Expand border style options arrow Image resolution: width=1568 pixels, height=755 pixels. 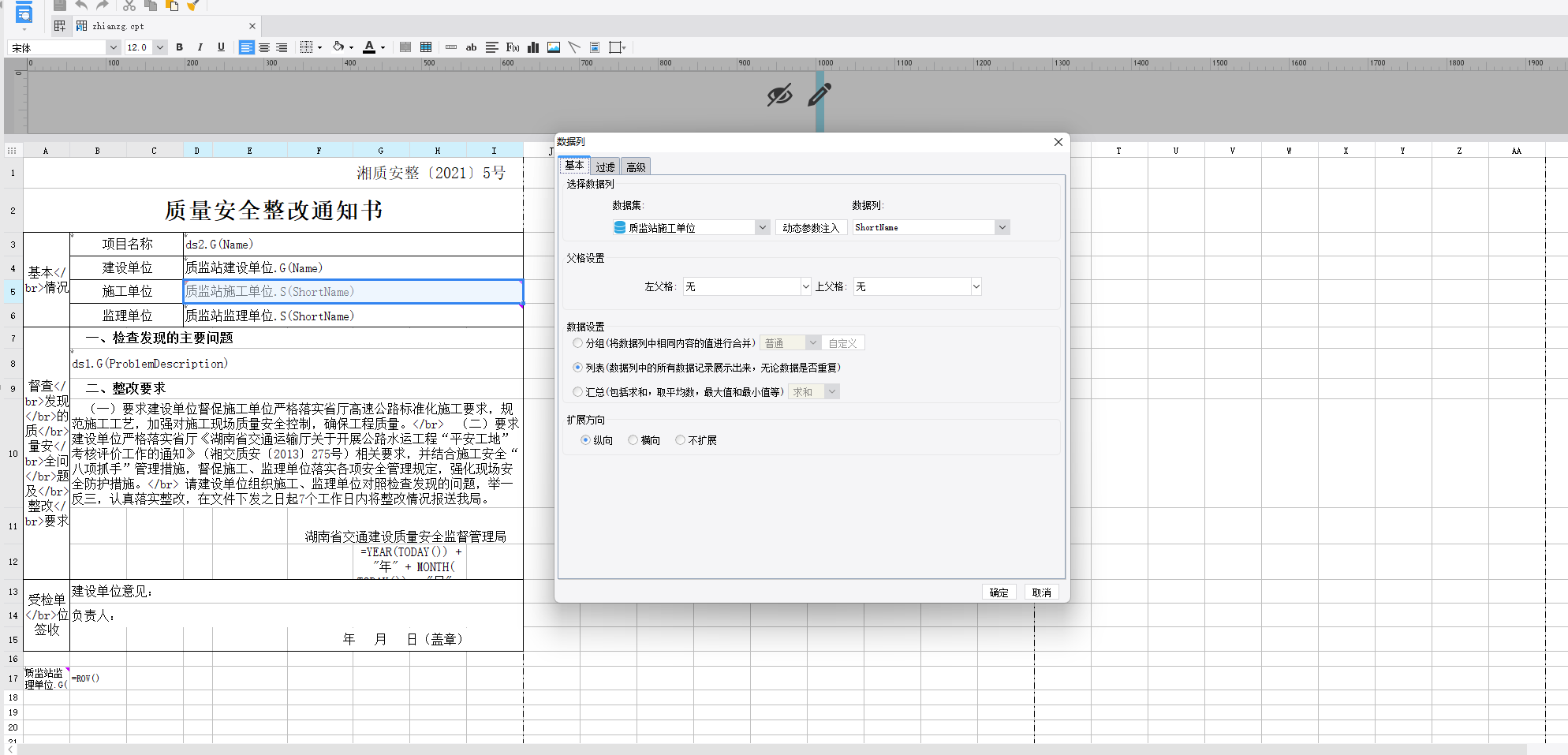[x=319, y=47]
